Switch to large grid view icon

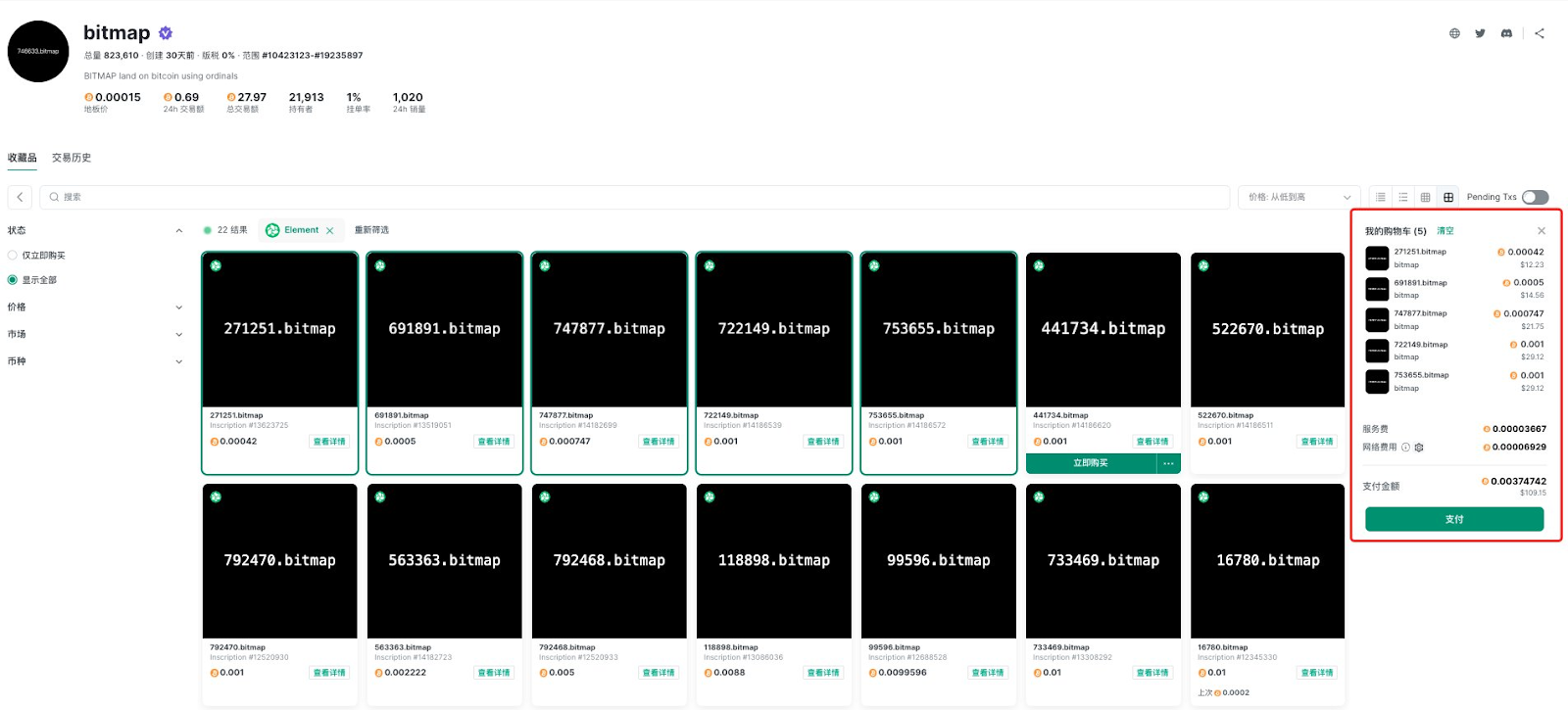coord(1448,197)
